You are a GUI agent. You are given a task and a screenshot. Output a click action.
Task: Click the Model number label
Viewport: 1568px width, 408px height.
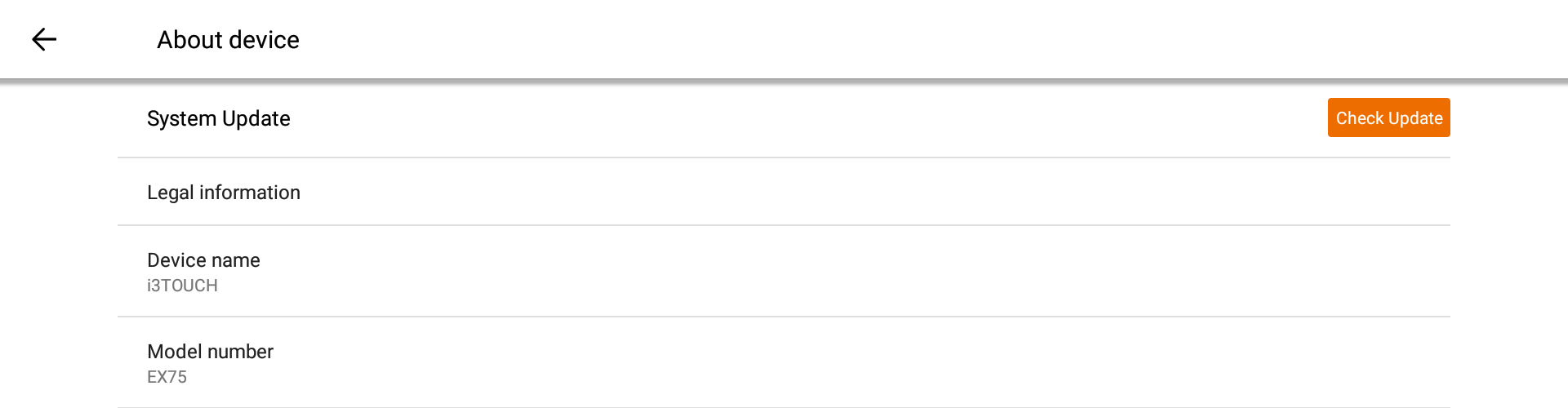pyautogui.click(x=210, y=352)
